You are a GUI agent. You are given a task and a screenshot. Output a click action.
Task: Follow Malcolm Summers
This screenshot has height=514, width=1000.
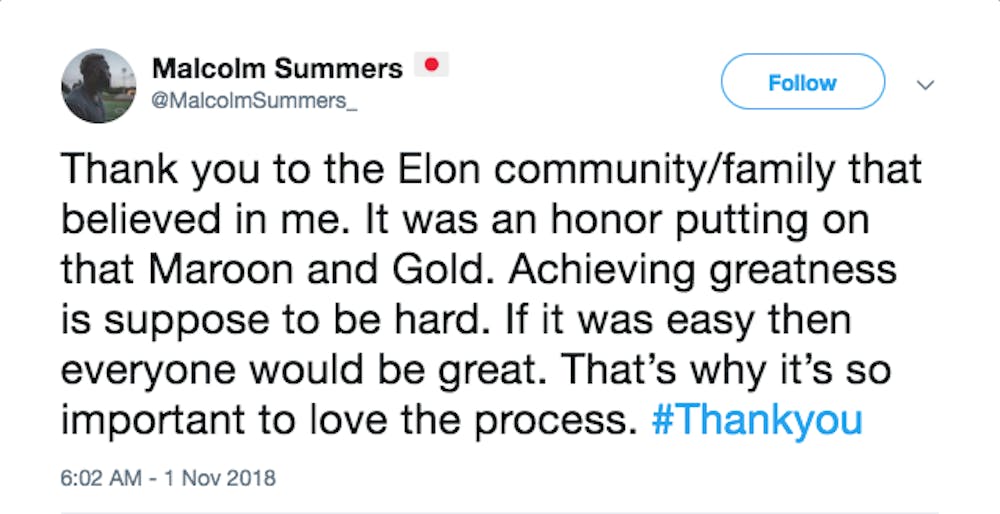[x=802, y=82]
